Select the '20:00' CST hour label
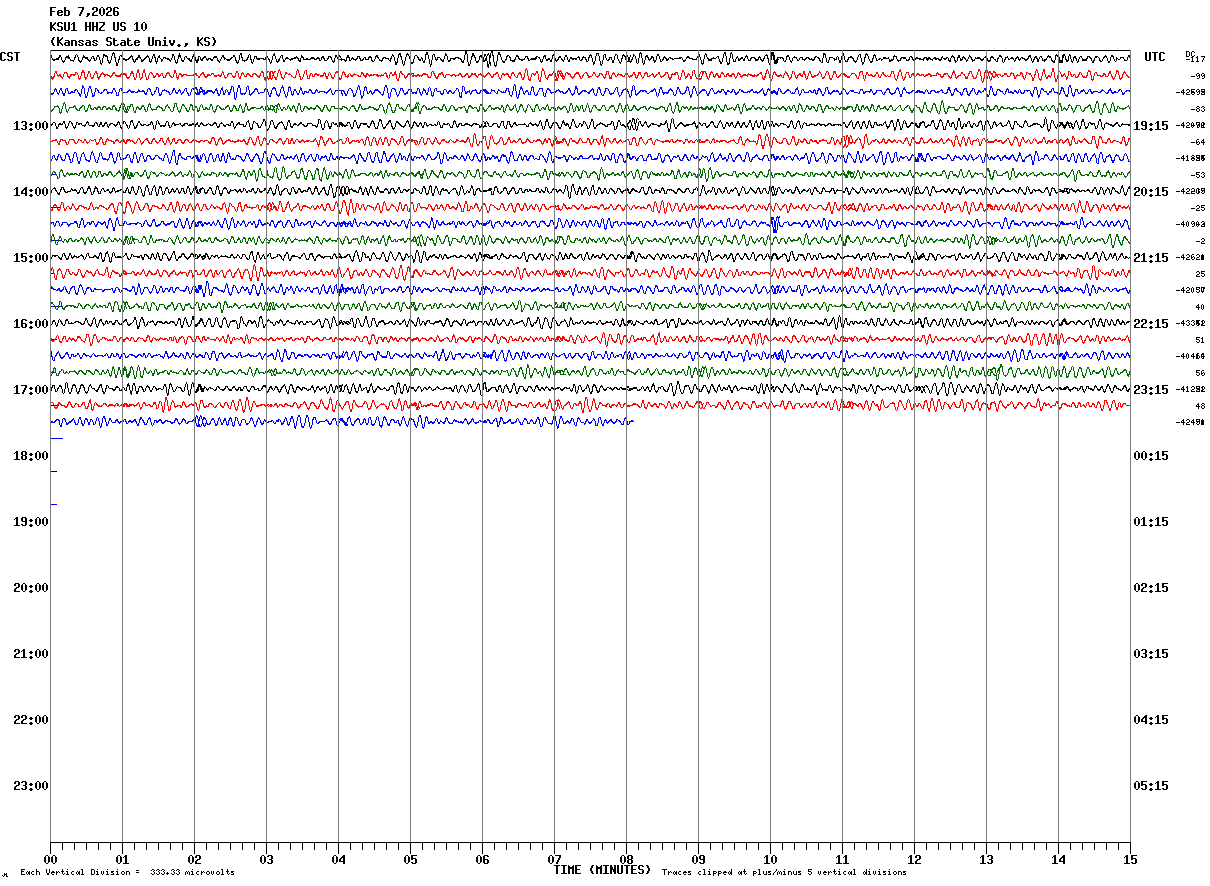 click(31, 588)
